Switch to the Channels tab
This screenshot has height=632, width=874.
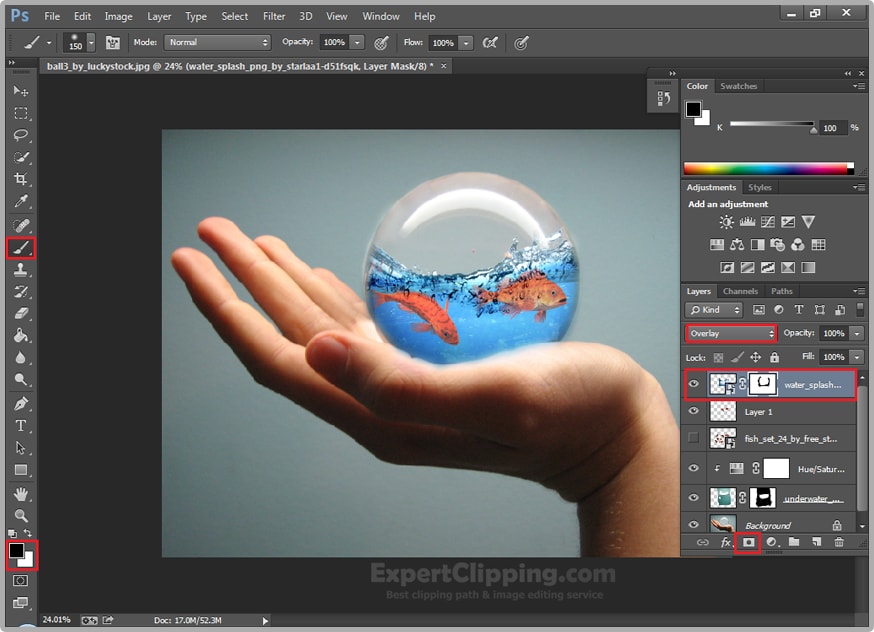tap(740, 291)
